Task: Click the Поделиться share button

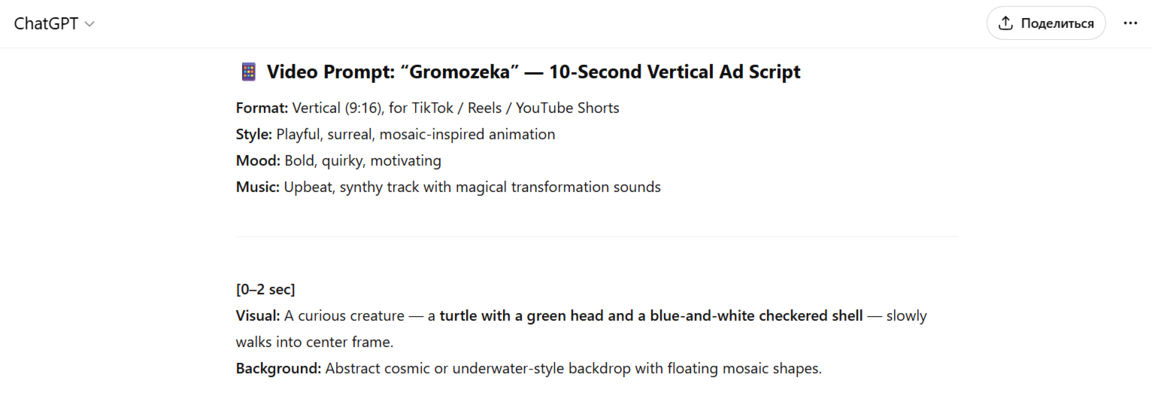Action: click(x=1046, y=23)
